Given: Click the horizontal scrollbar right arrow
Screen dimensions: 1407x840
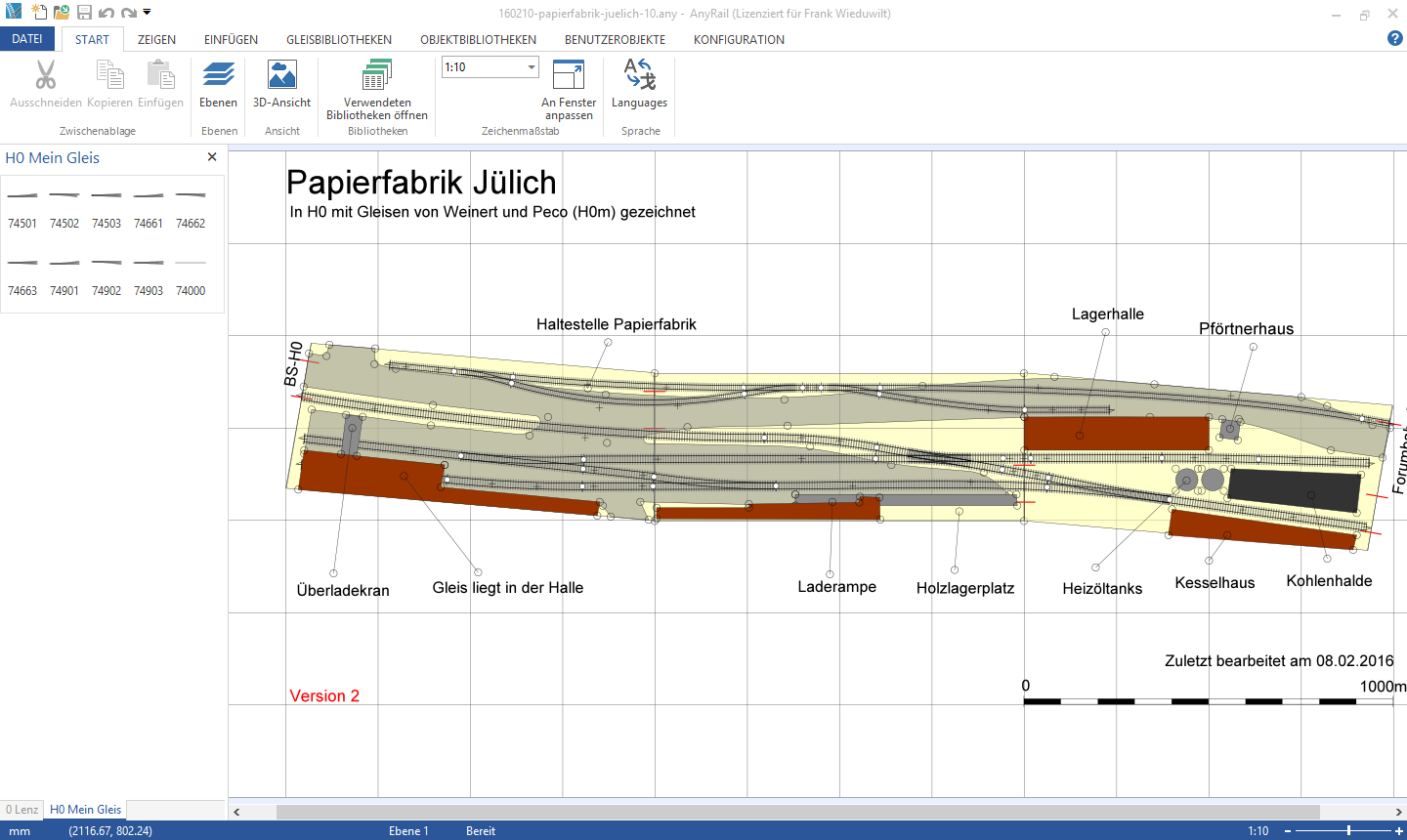Looking at the screenshot, I should (1398, 812).
